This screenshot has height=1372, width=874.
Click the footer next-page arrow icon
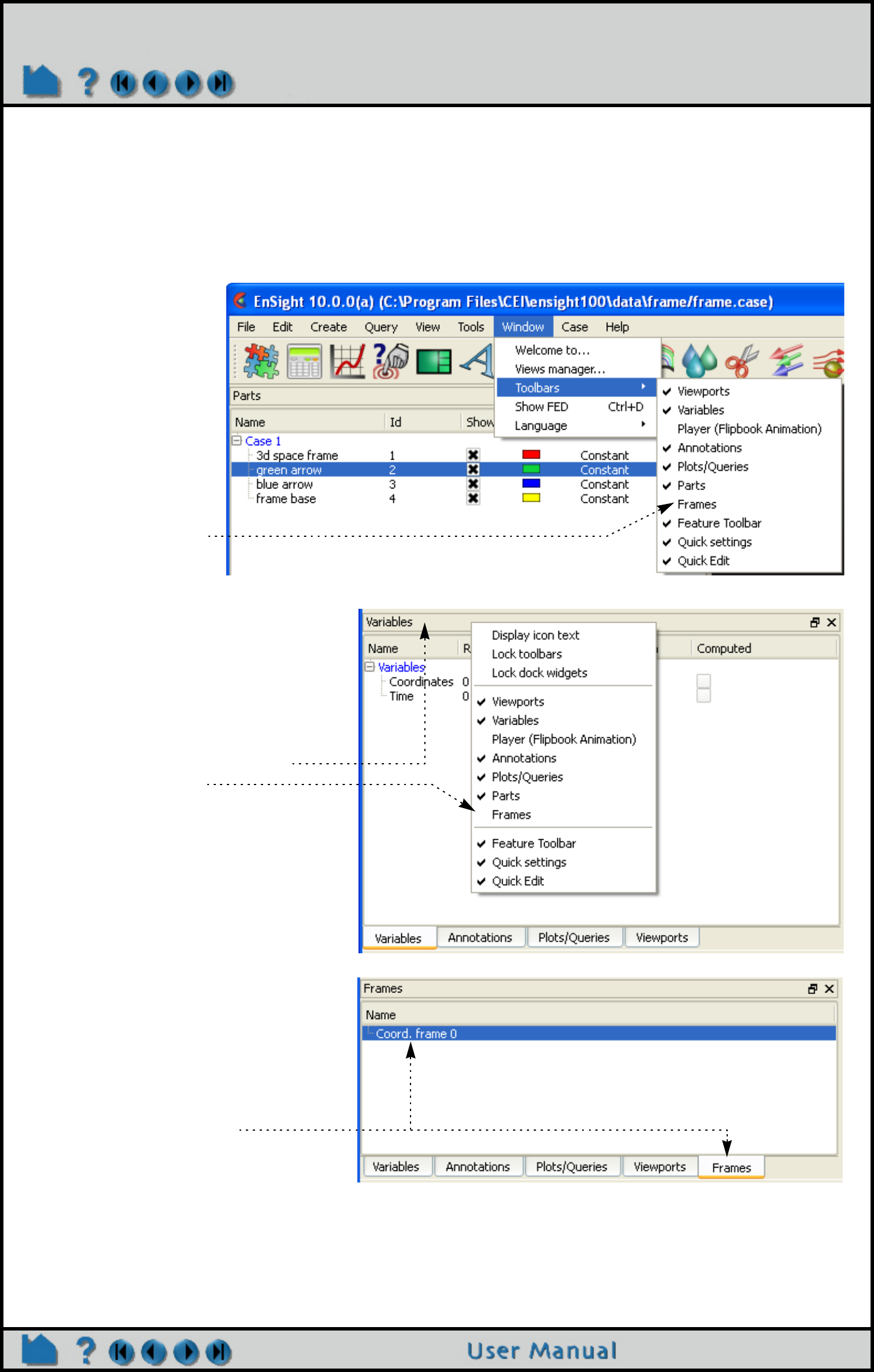pos(186,1352)
